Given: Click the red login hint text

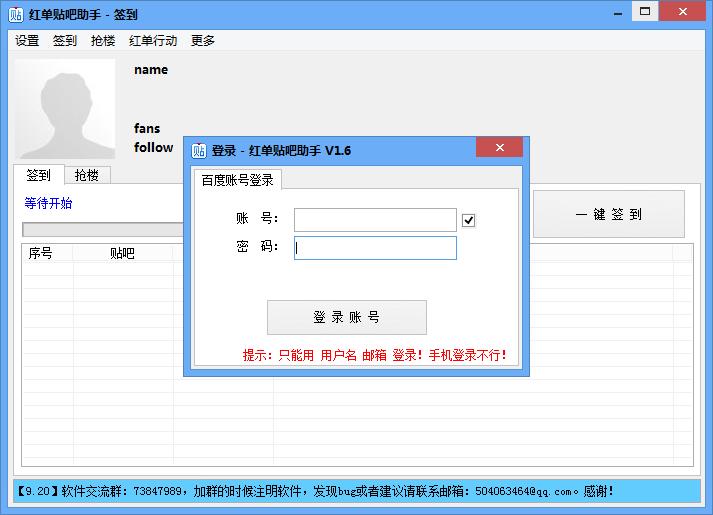Looking at the screenshot, I should pyautogui.click(x=374, y=355).
